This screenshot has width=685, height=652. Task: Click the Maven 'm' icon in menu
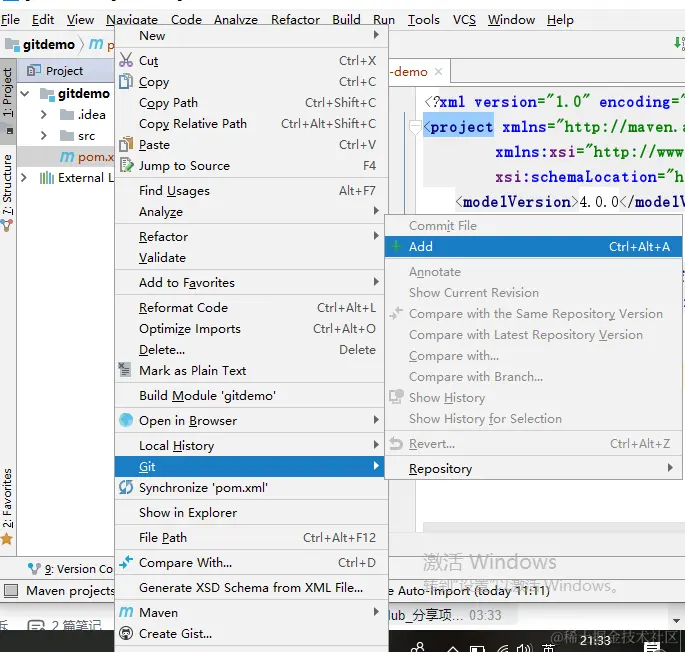pyautogui.click(x=126, y=612)
